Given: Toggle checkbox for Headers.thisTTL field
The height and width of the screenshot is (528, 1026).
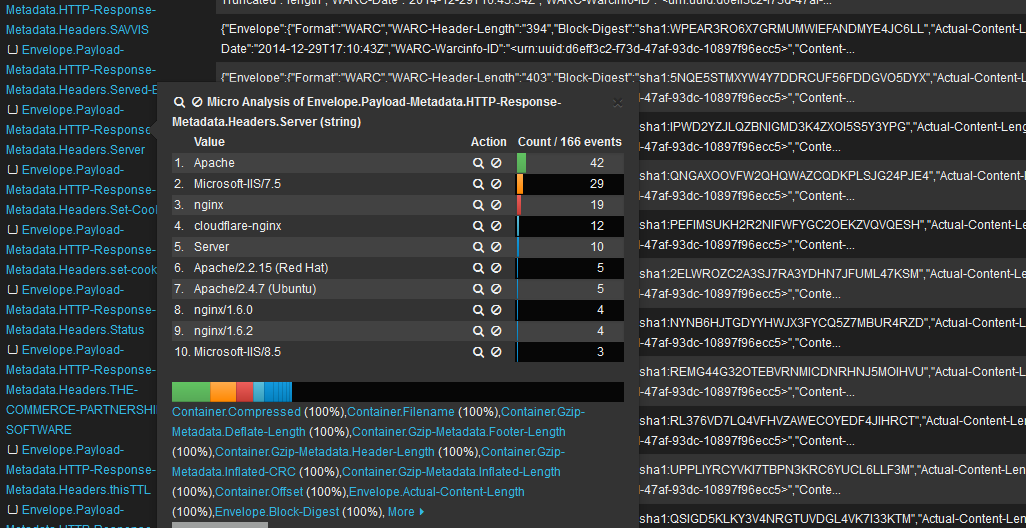Looking at the screenshot, I should (x=12, y=449).
